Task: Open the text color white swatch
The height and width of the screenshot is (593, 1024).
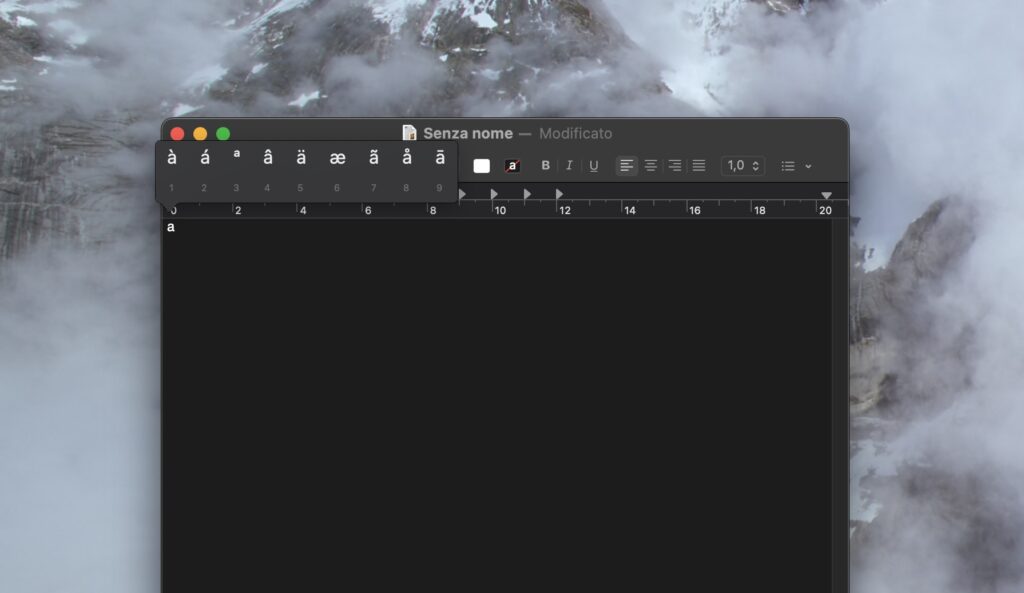Action: [482, 166]
